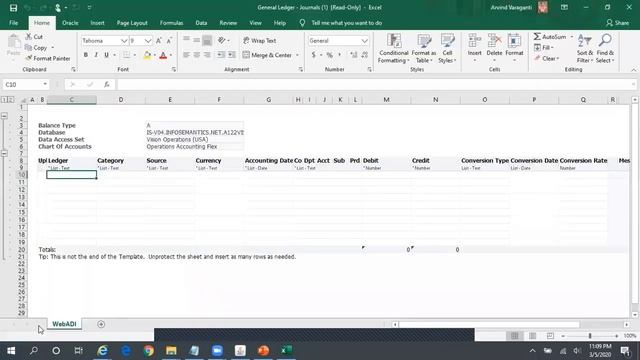640x360 pixels.
Task: Open Find & Select menu
Action: pyautogui.click(x=605, y=49)
